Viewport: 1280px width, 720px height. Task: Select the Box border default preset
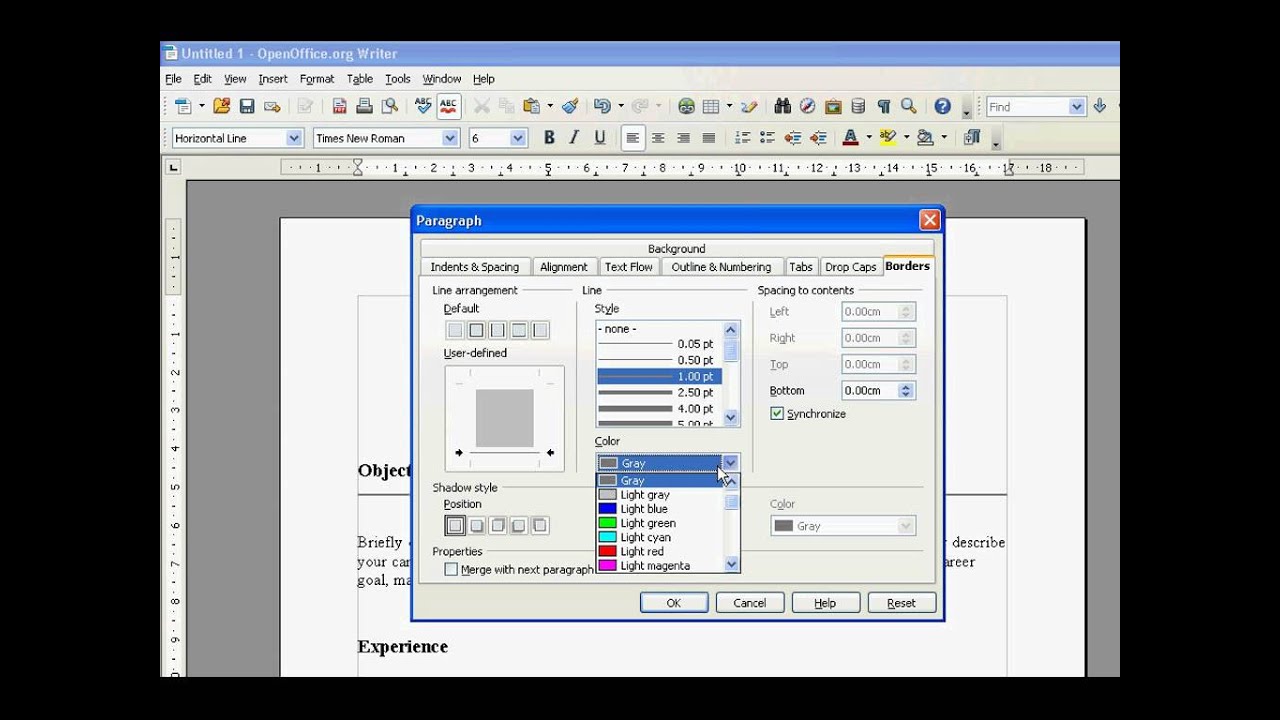tap(476, 330)
